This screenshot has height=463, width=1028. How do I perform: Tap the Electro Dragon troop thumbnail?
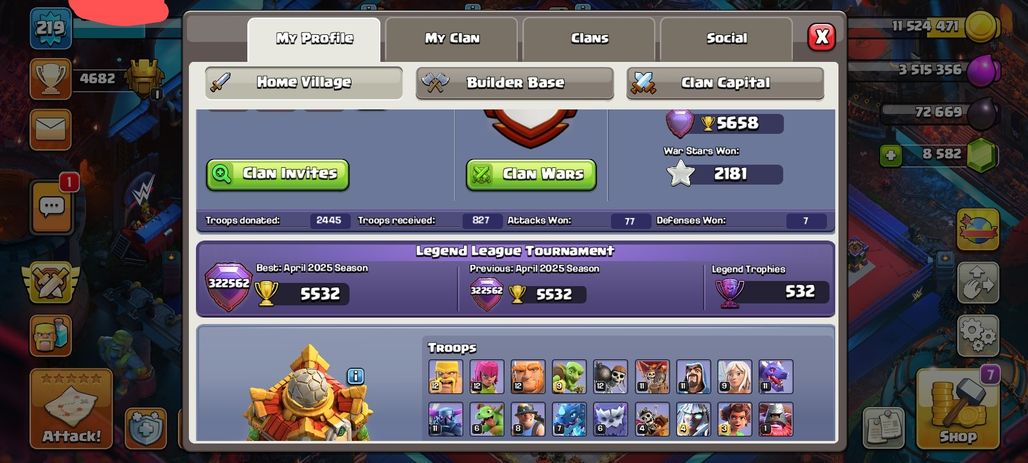click(569, 419)
